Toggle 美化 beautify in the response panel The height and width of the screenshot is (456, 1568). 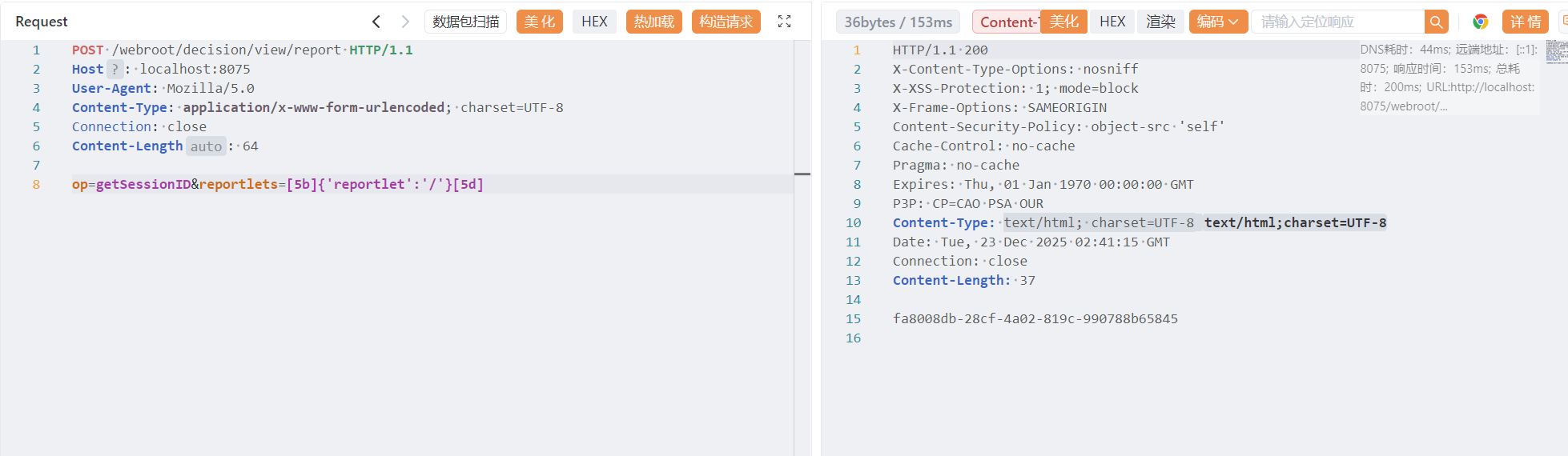tap(1063, 22)
